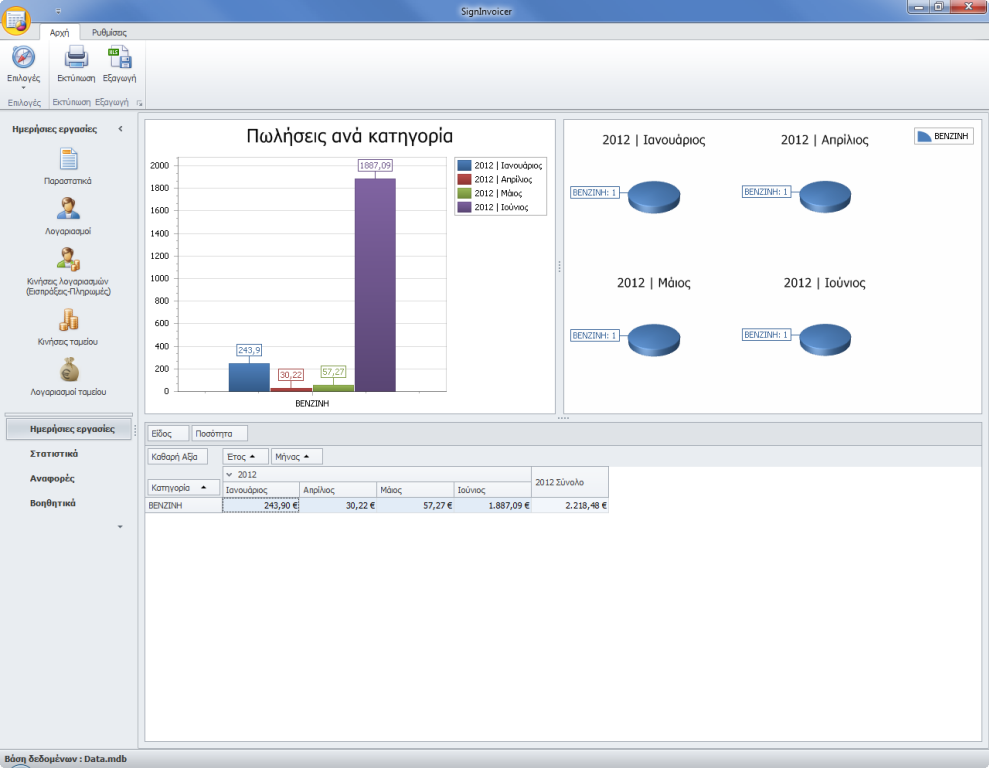Select cell 1.887,09 €
Image resolution: width=989 pixels, height=768 pixels.
(x=493, y=506)
